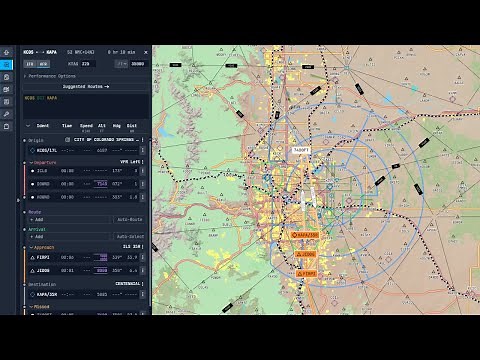Image resolution: width=480 pixels, height=360 pixels.
Task: Edit the JIDOG altitude constraint
Action: point(101,271)
